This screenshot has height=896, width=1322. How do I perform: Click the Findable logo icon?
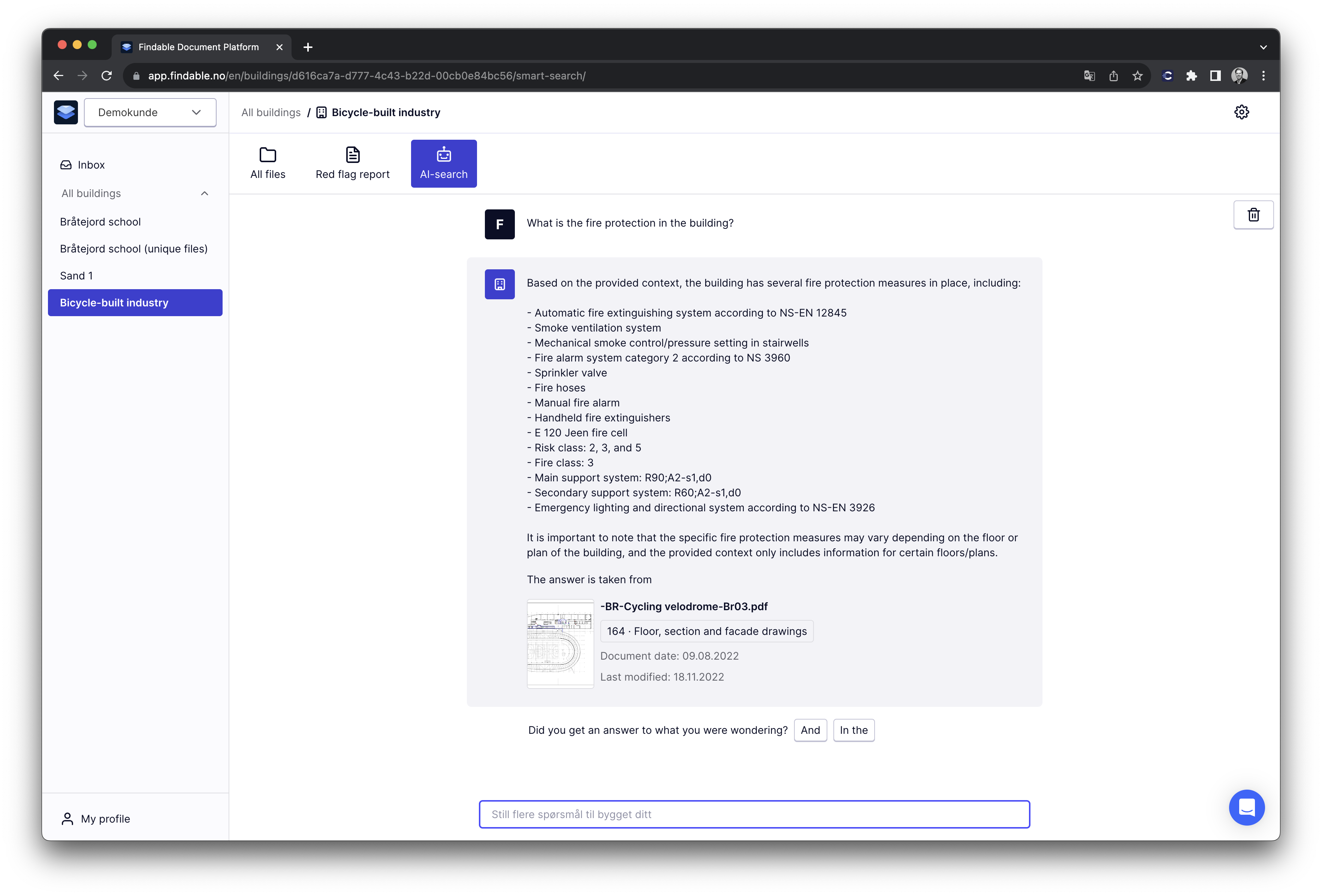click(66, 112)
